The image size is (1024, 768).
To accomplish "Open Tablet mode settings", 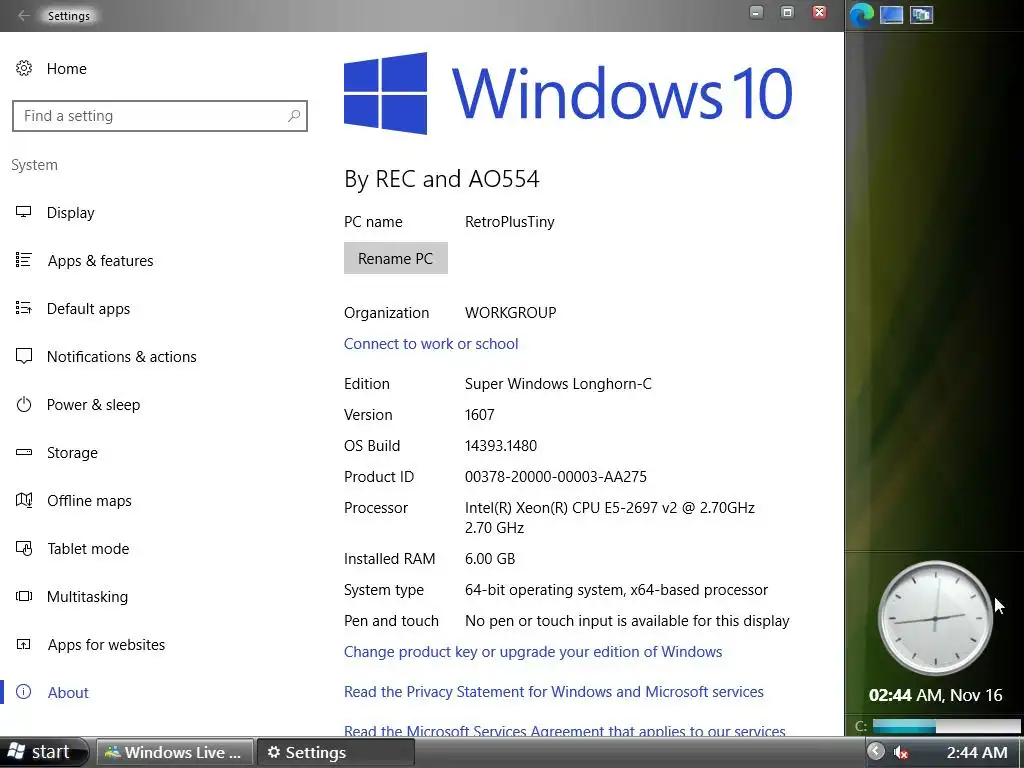I will pos(88,549).
